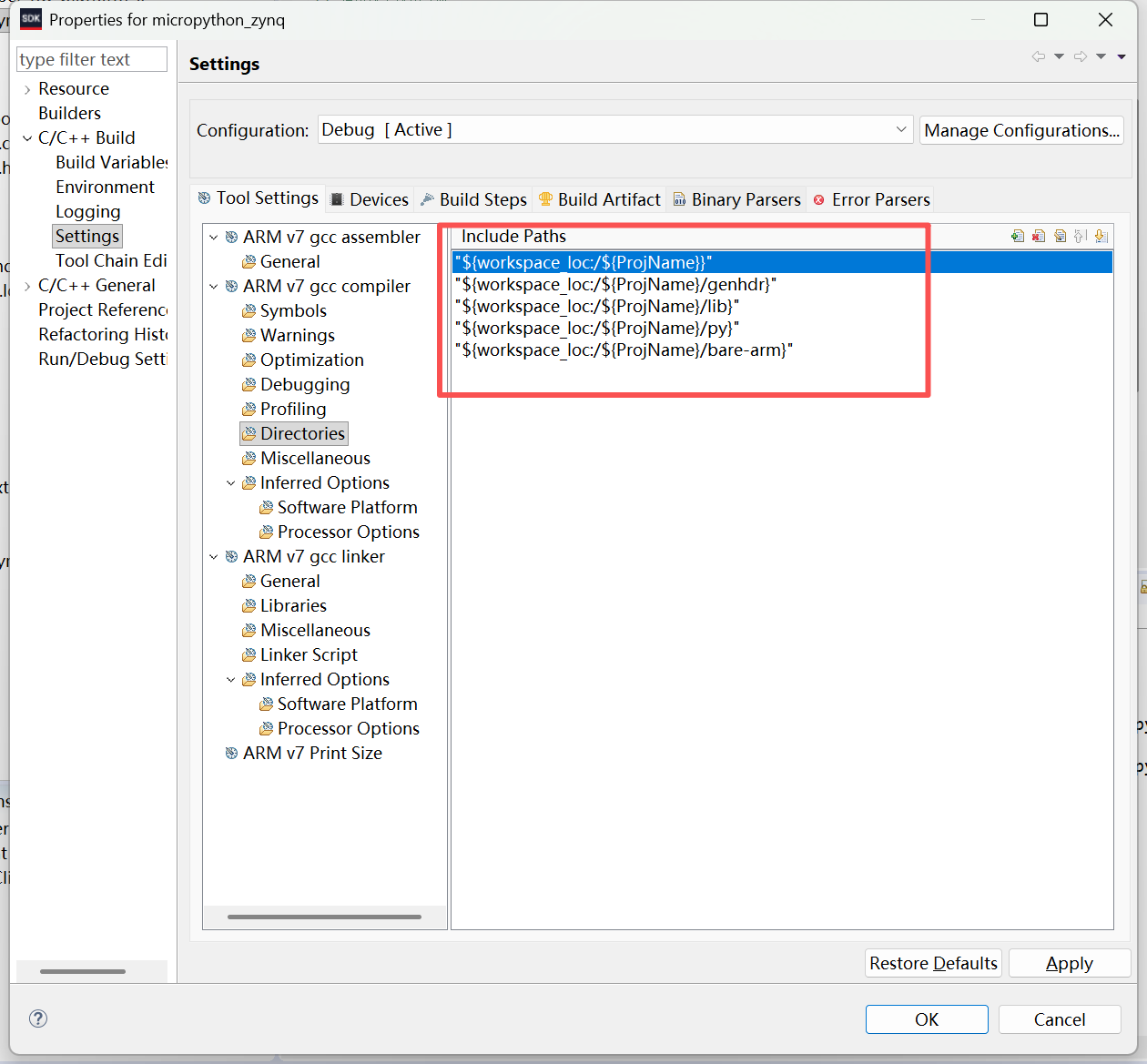Select the Linker Script tree item

(309, 654)
